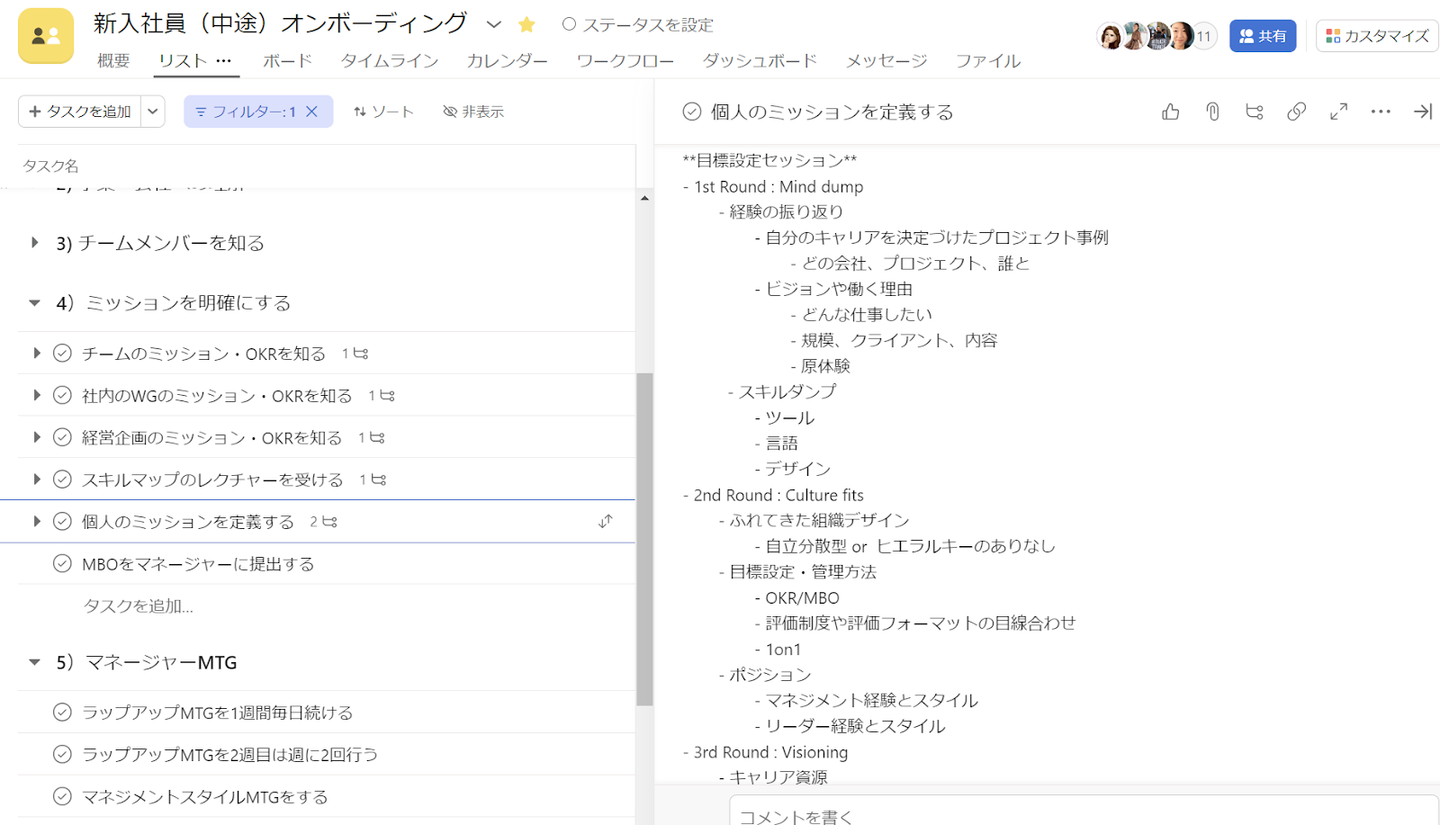
Task: Click the thumbs-up like icon
Action: click(x=1170, y=112)
